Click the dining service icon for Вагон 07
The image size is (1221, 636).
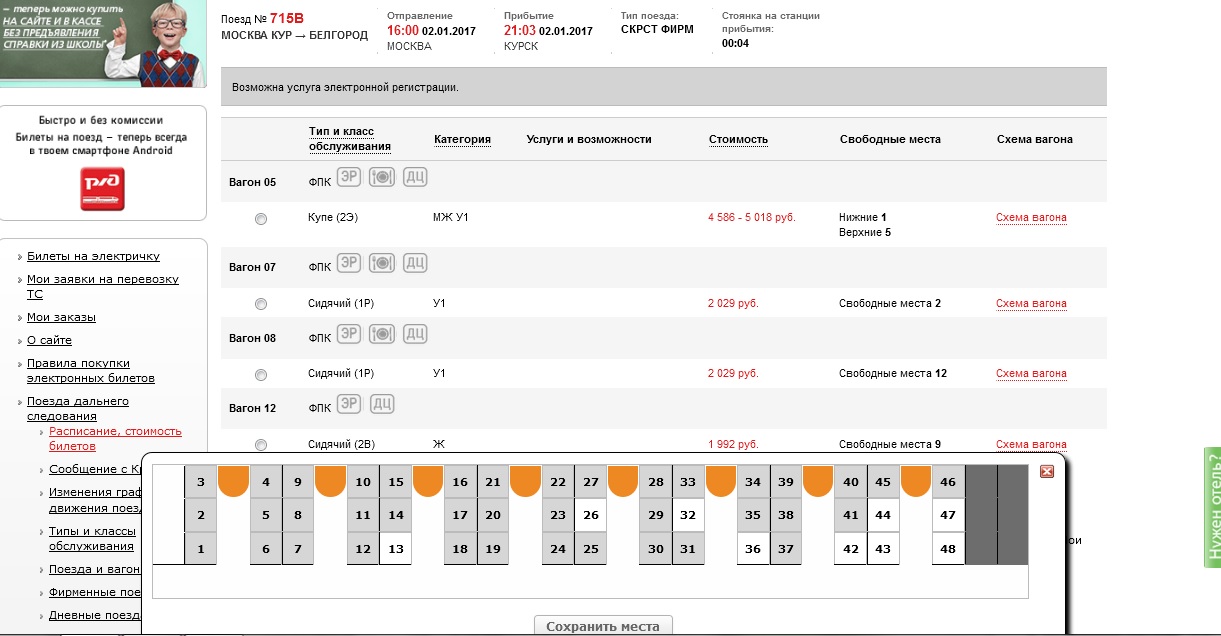(382, 263)
